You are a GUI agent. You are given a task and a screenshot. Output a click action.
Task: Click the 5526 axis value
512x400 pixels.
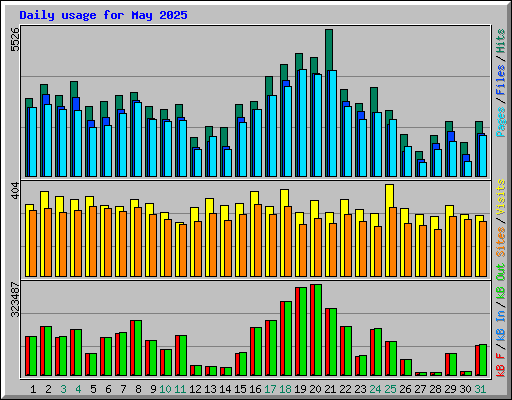[x=15, y=40]
